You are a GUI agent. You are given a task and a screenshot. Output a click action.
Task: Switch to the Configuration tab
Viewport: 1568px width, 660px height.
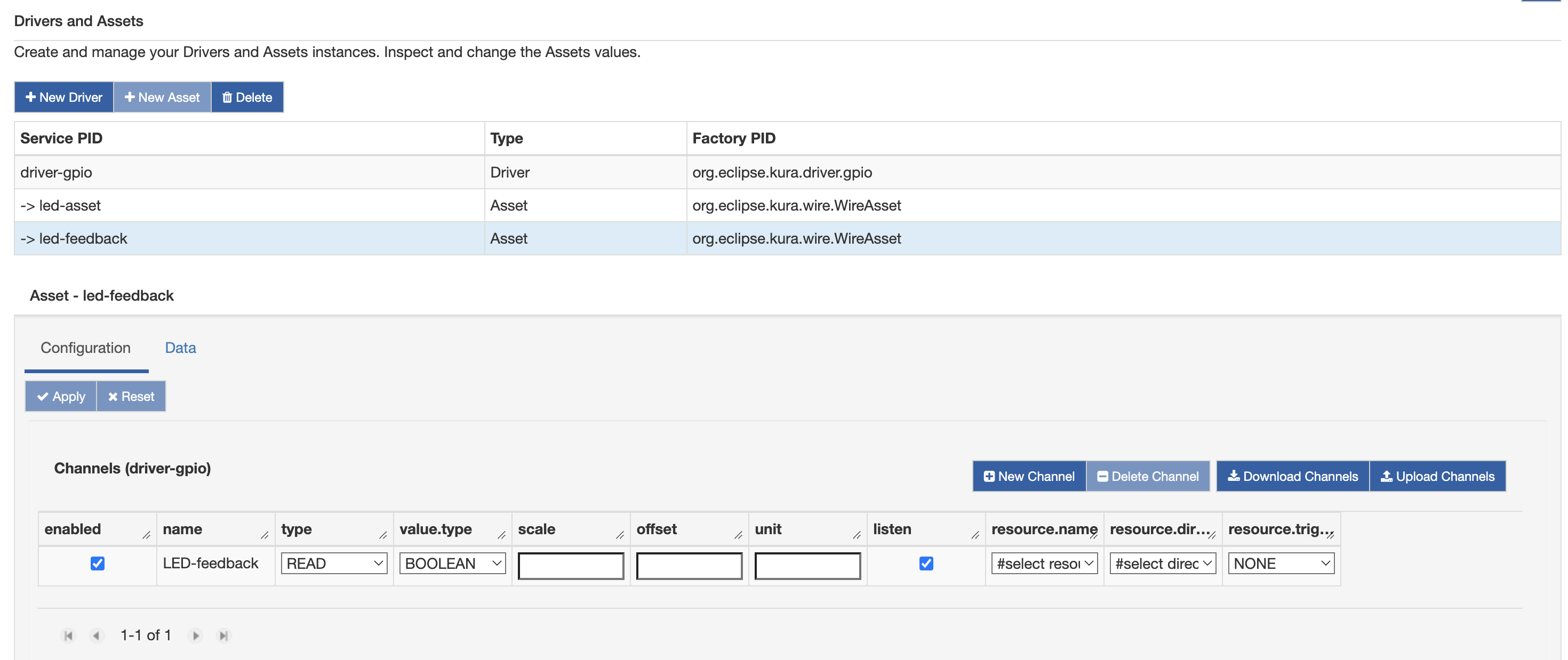click(x=86, y=348)
